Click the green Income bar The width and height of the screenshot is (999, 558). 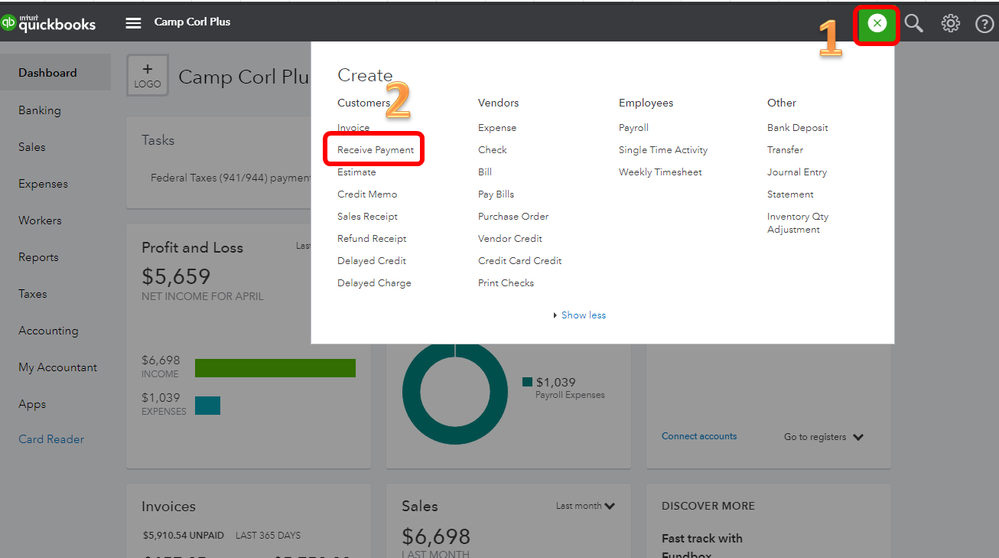pyautogui.click(x=275, y=368)
